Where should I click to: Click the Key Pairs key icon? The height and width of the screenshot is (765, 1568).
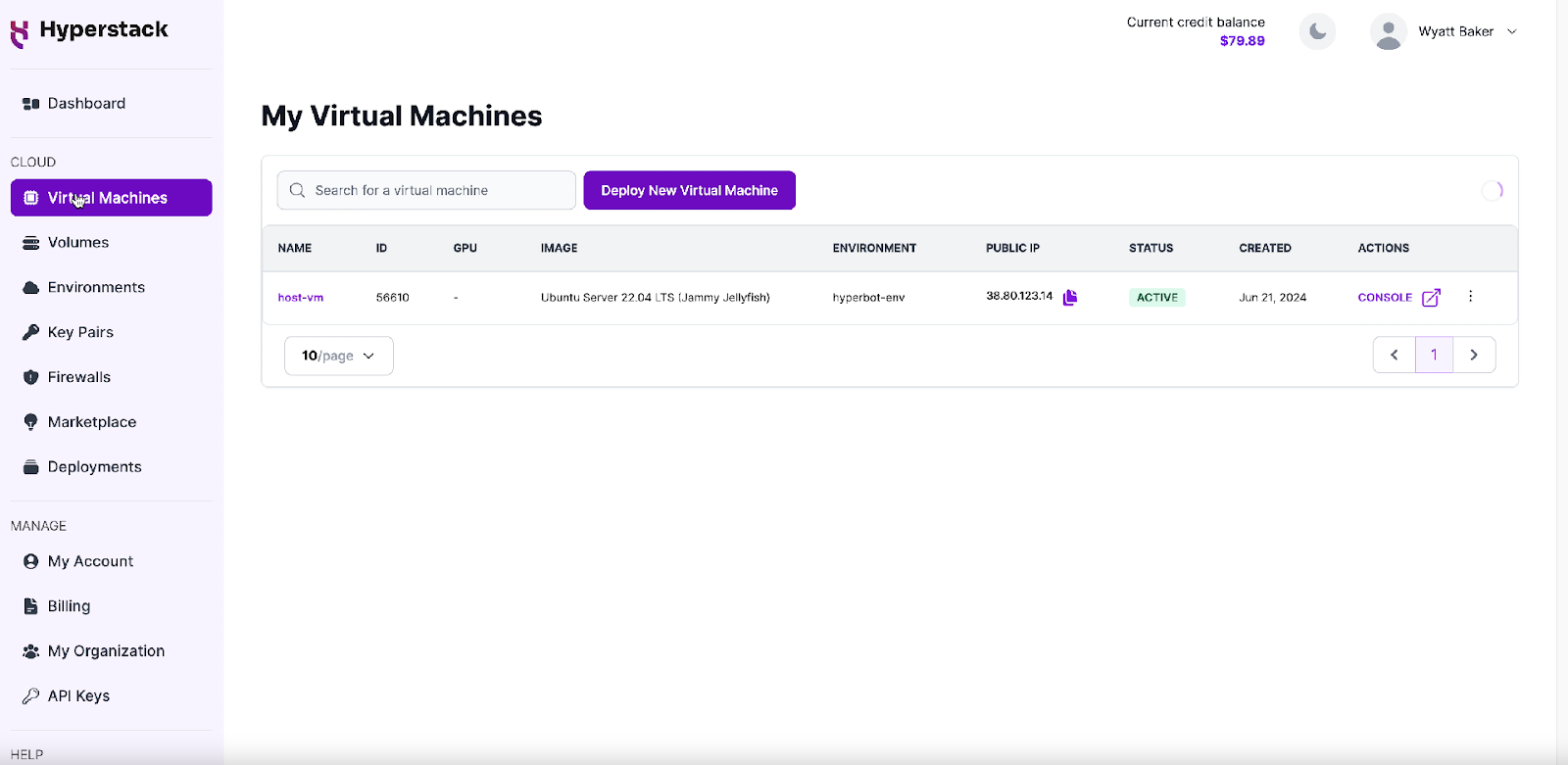coord(30,333)
